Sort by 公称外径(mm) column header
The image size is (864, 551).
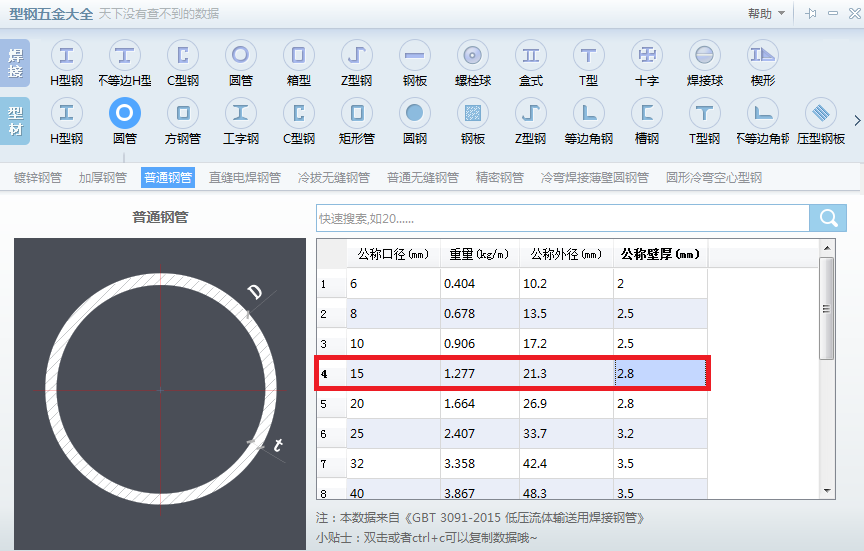[x=566, y=254]
